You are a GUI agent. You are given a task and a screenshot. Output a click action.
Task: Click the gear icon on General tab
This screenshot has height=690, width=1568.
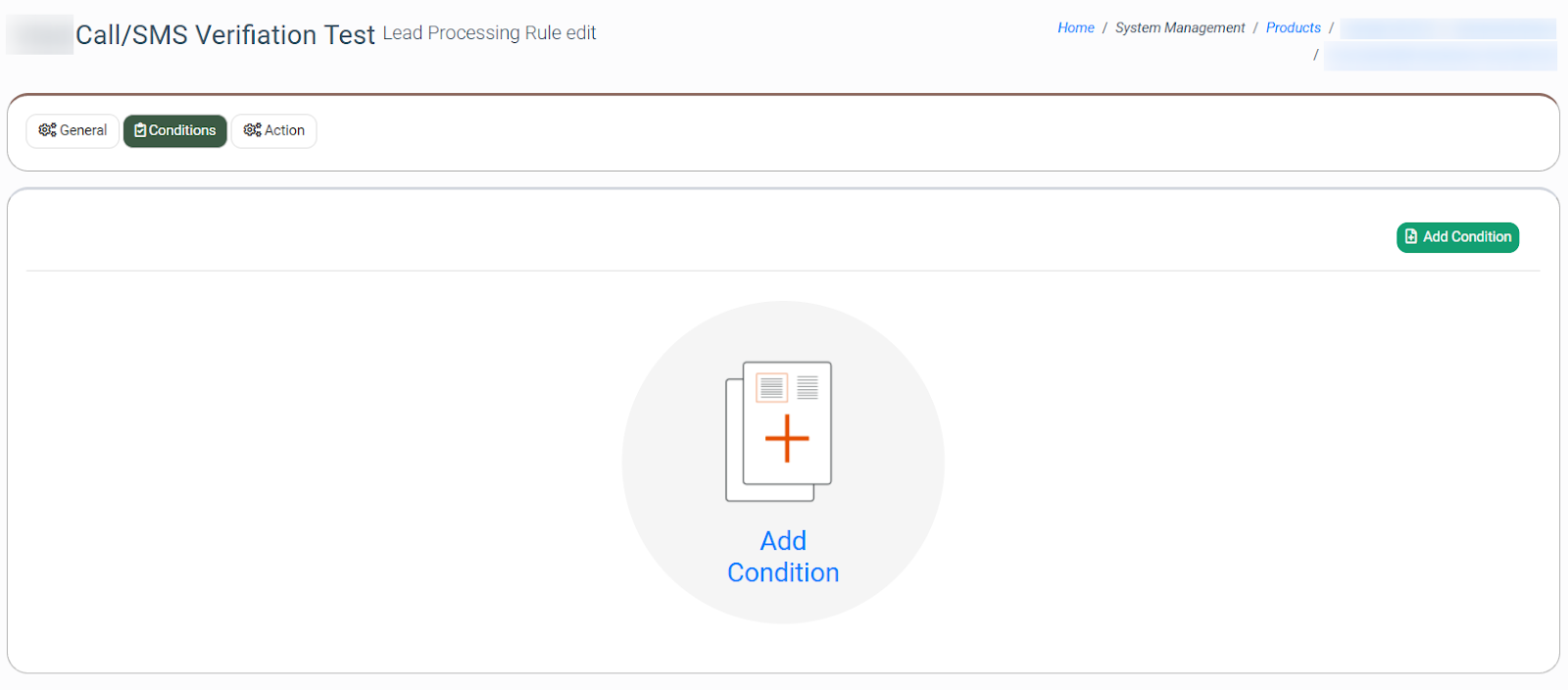[x=47, y=130]
